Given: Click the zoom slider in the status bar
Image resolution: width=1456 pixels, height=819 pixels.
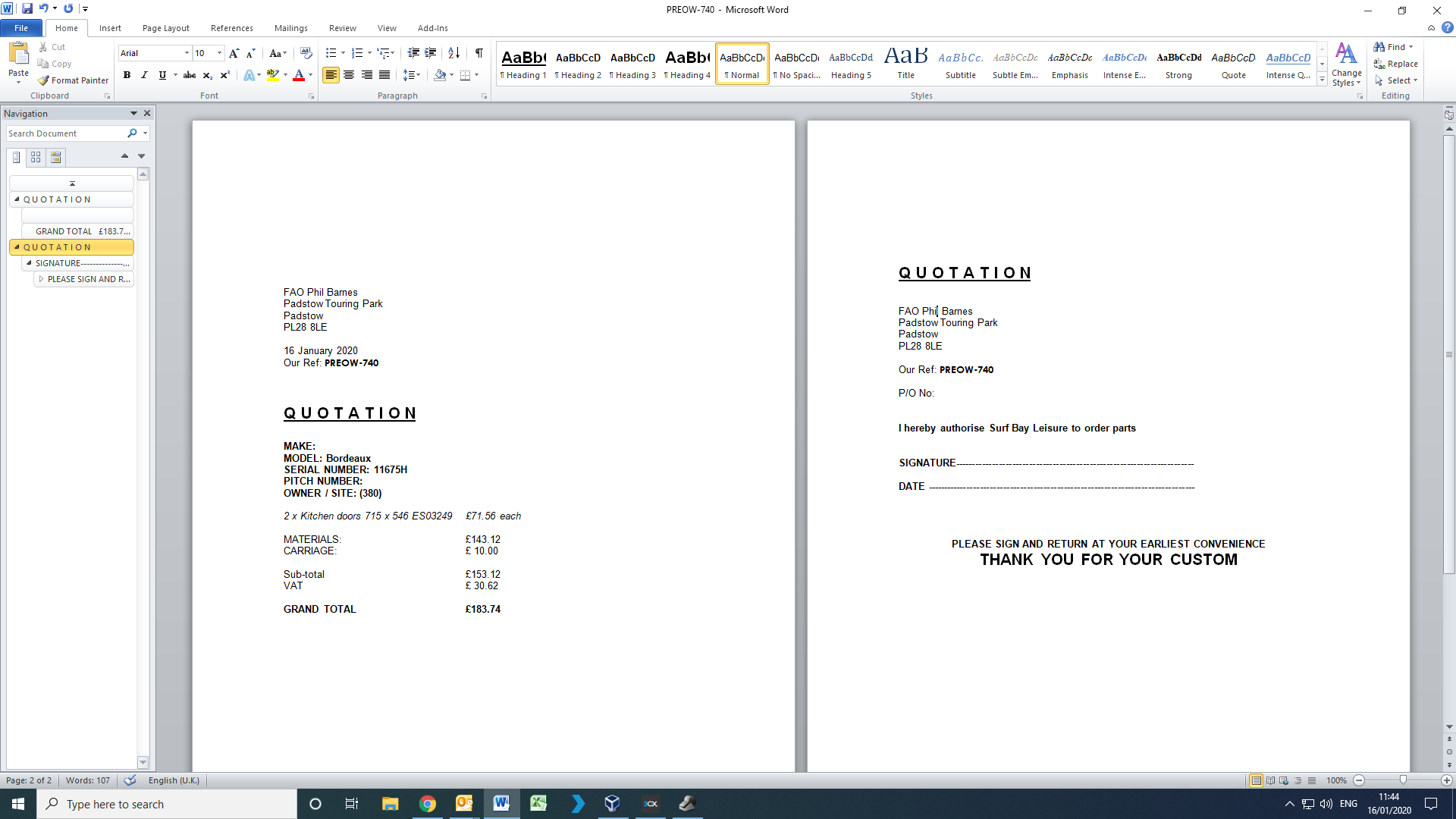Looking at the screenshot, I should (x=1403, y=780).
